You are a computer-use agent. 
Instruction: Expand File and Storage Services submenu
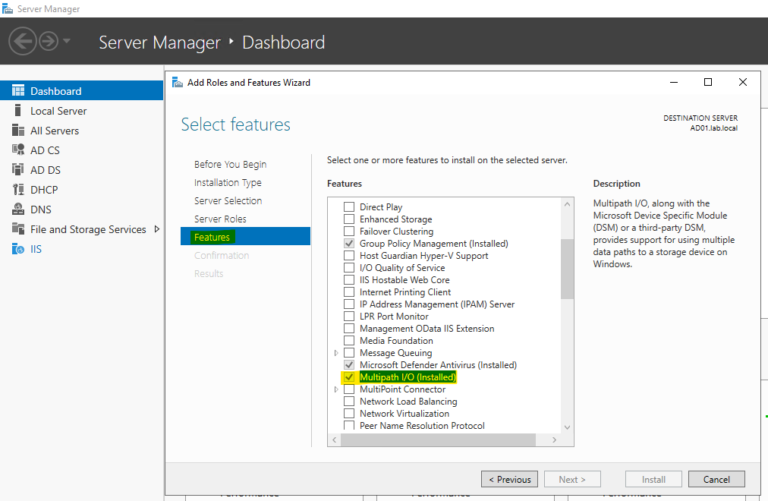pyautogui.click(x=156, y=229)
